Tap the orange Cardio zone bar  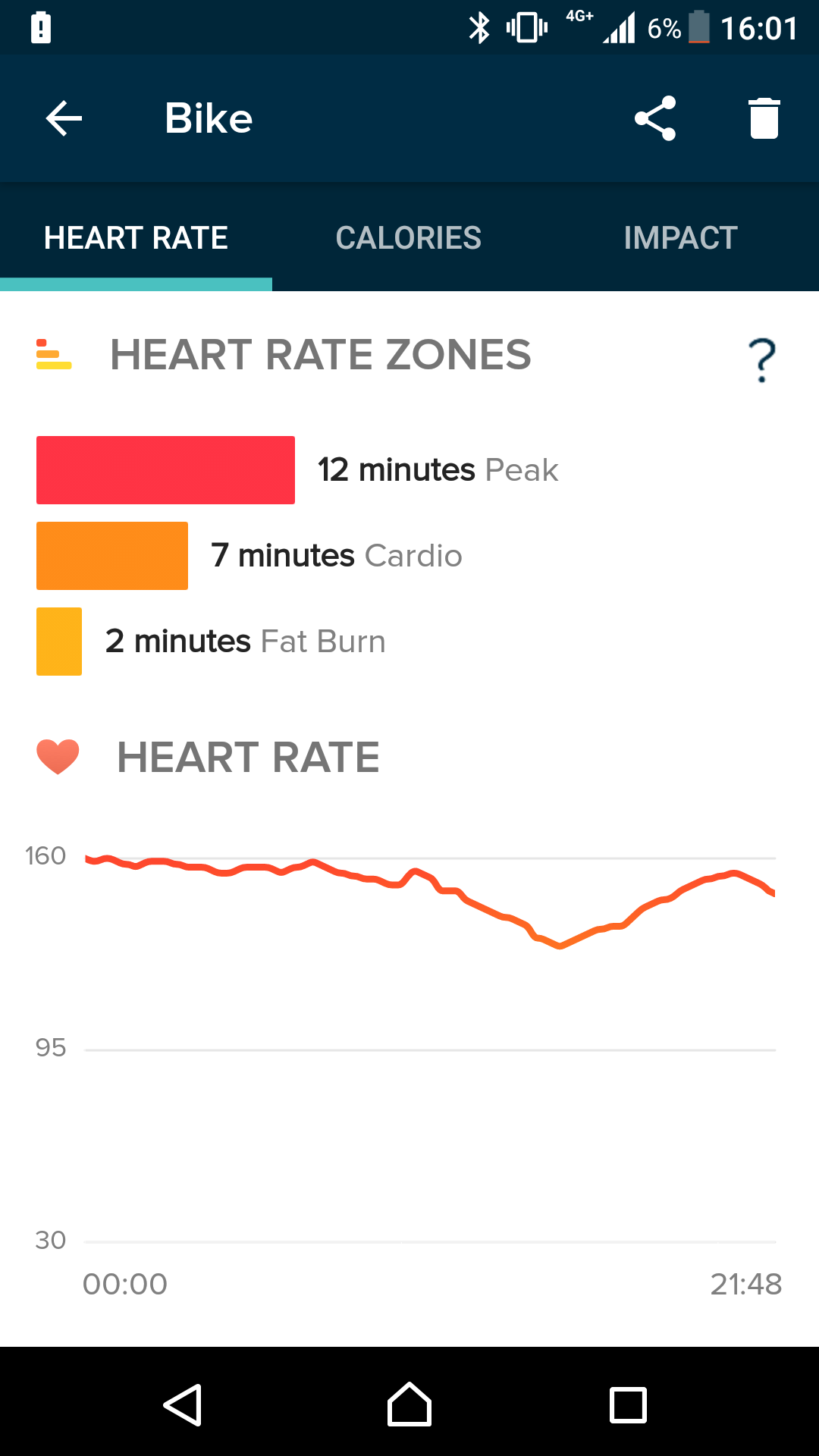point(112,556)
